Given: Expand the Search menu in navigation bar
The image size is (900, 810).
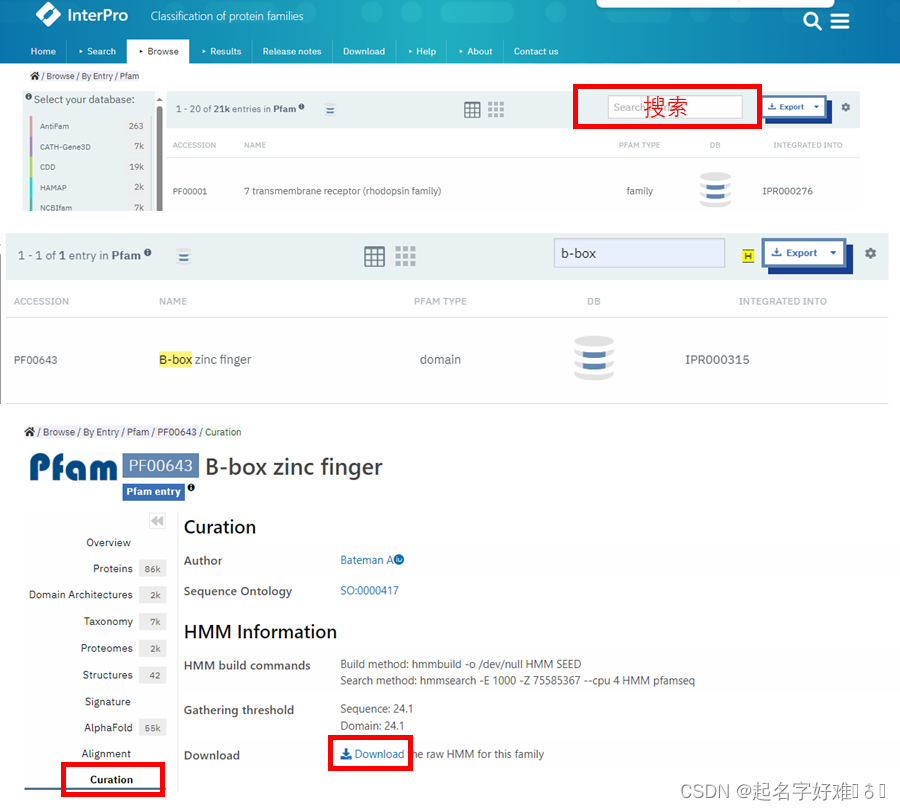Looking at the screenshot, I should [96, 51].
